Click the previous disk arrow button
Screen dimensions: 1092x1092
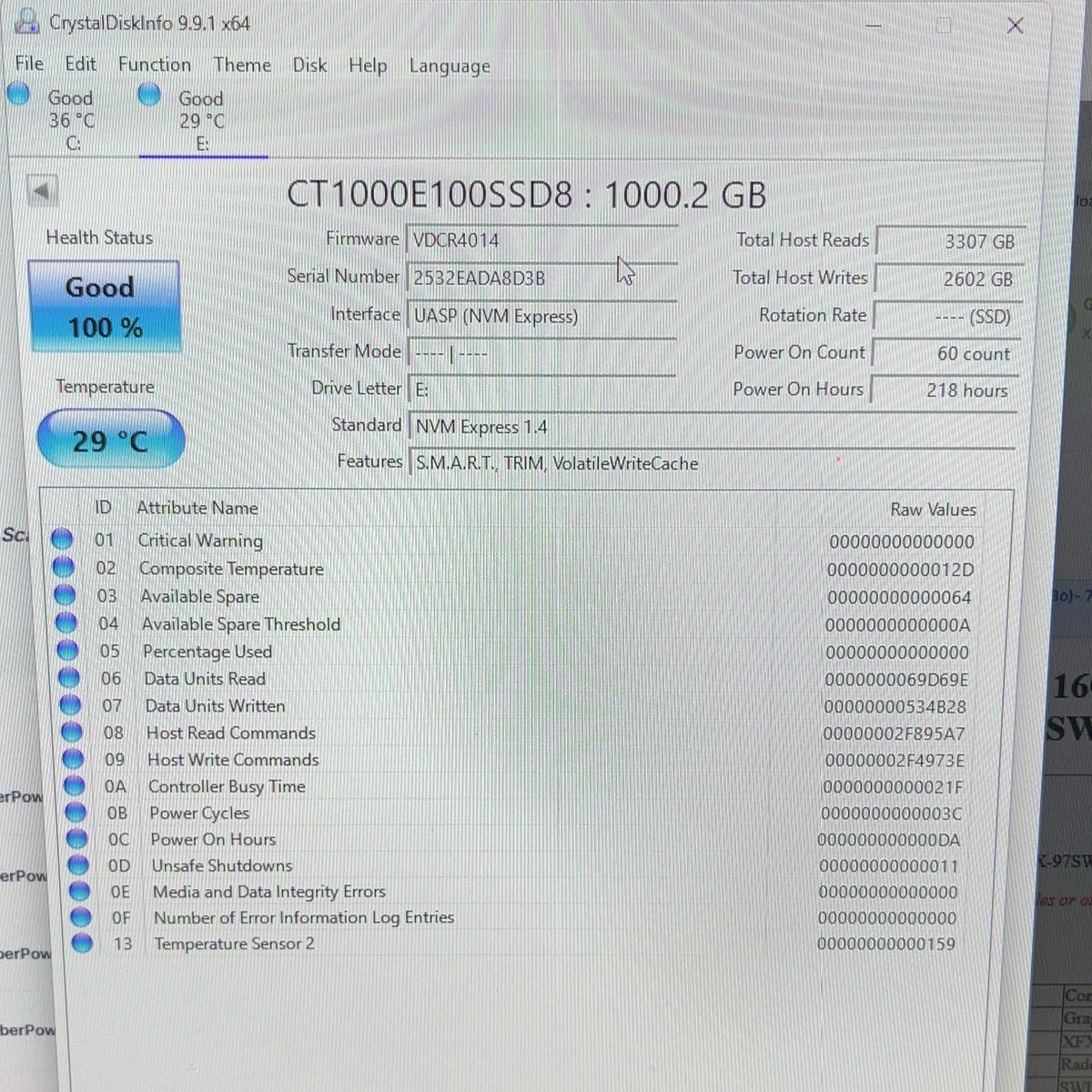[x=42, y=191]
